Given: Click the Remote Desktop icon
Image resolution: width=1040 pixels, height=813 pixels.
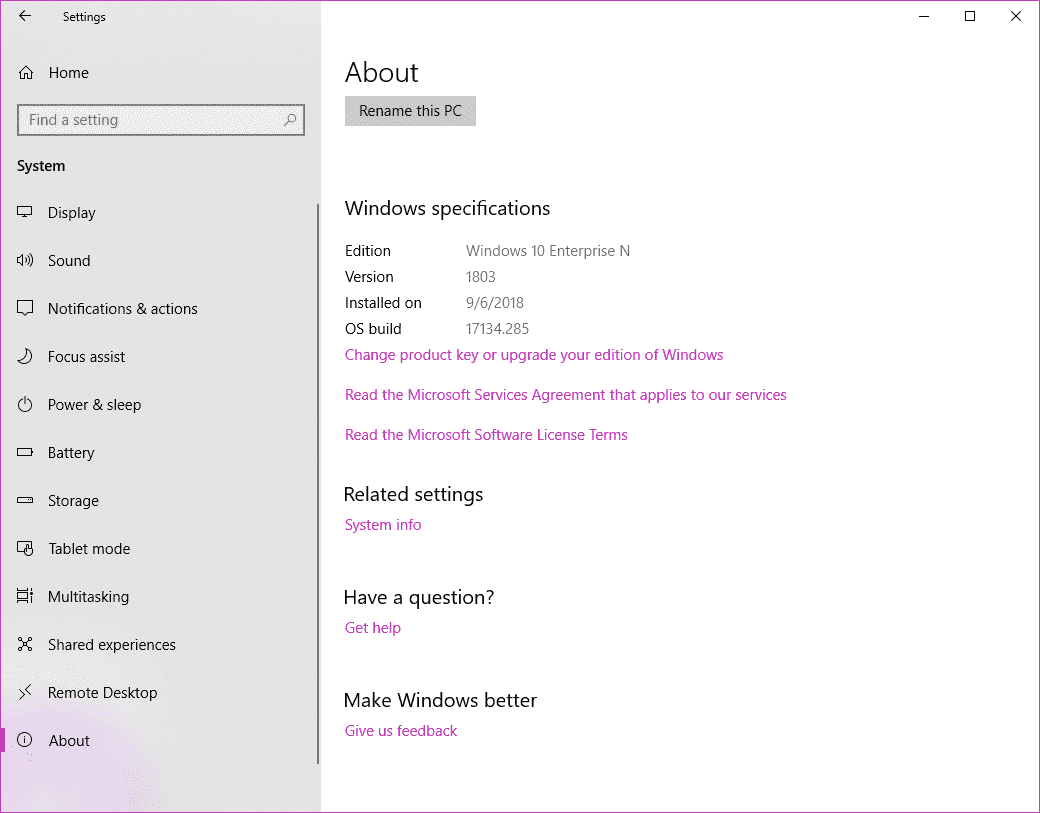Looking at the screenshot, I should point(25,692).
